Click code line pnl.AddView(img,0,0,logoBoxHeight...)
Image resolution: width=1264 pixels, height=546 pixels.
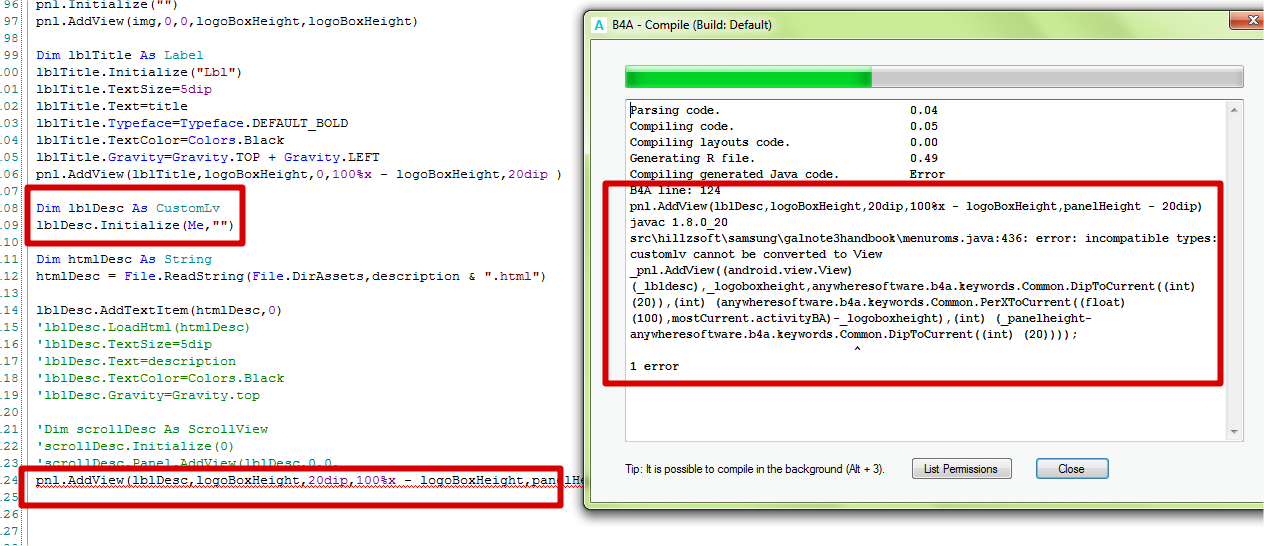(x=227, y=21)
